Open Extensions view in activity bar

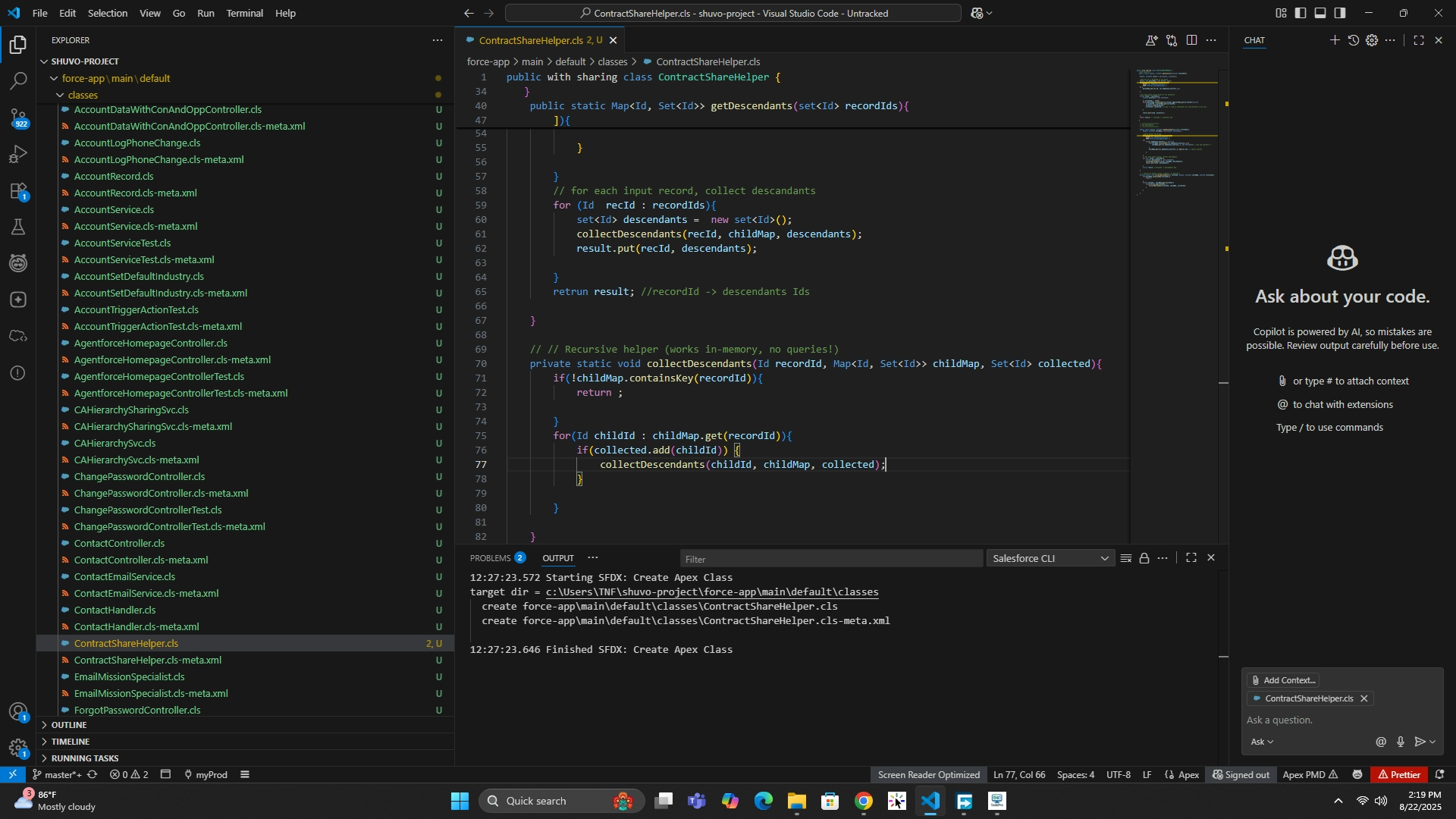(x=18, y=190)
